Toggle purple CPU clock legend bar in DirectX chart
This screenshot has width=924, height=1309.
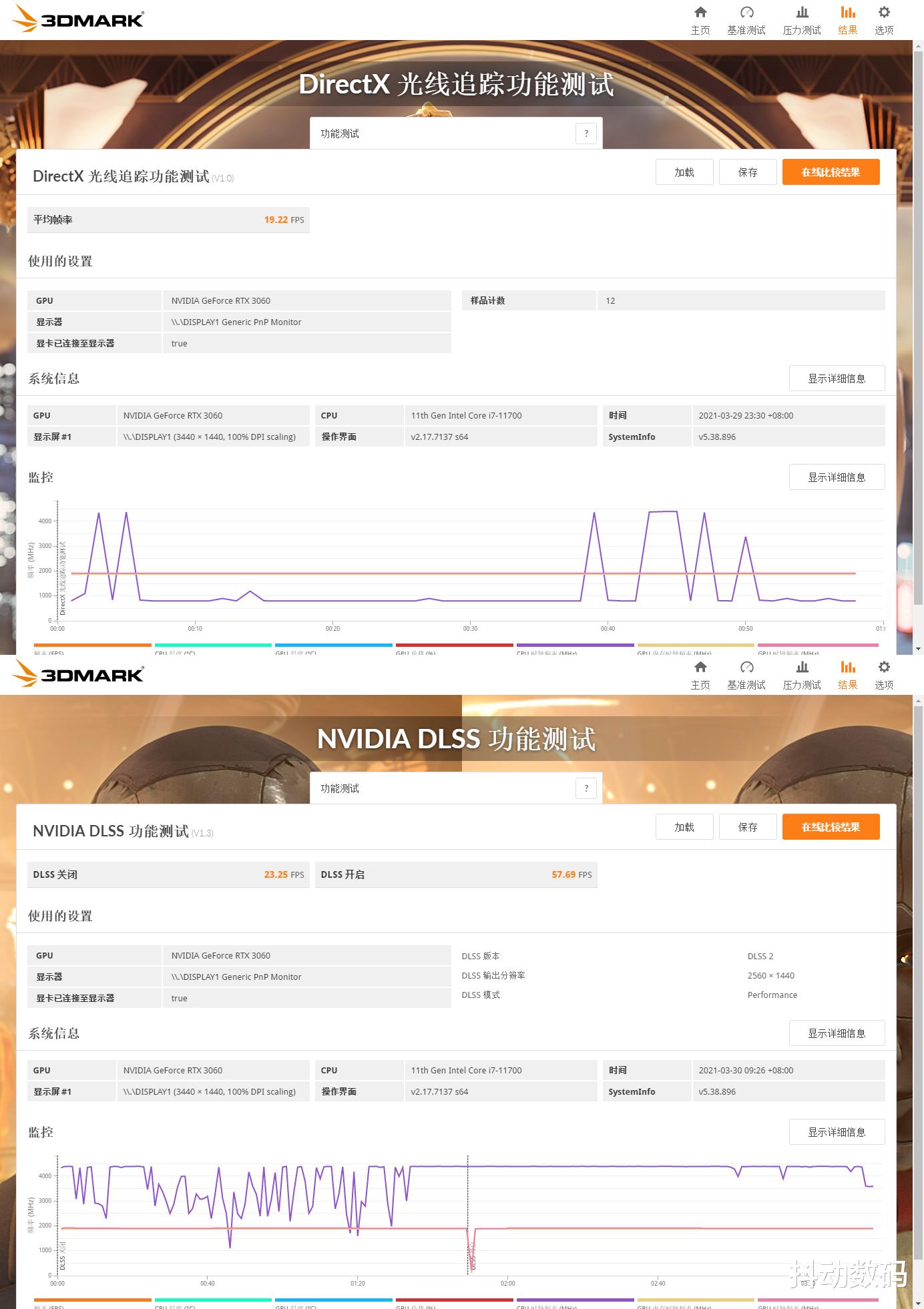click(575, 645)
